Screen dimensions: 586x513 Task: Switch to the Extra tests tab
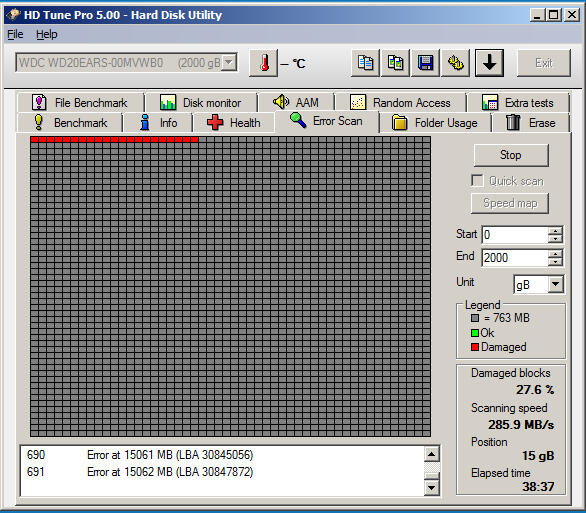(518, 102)
